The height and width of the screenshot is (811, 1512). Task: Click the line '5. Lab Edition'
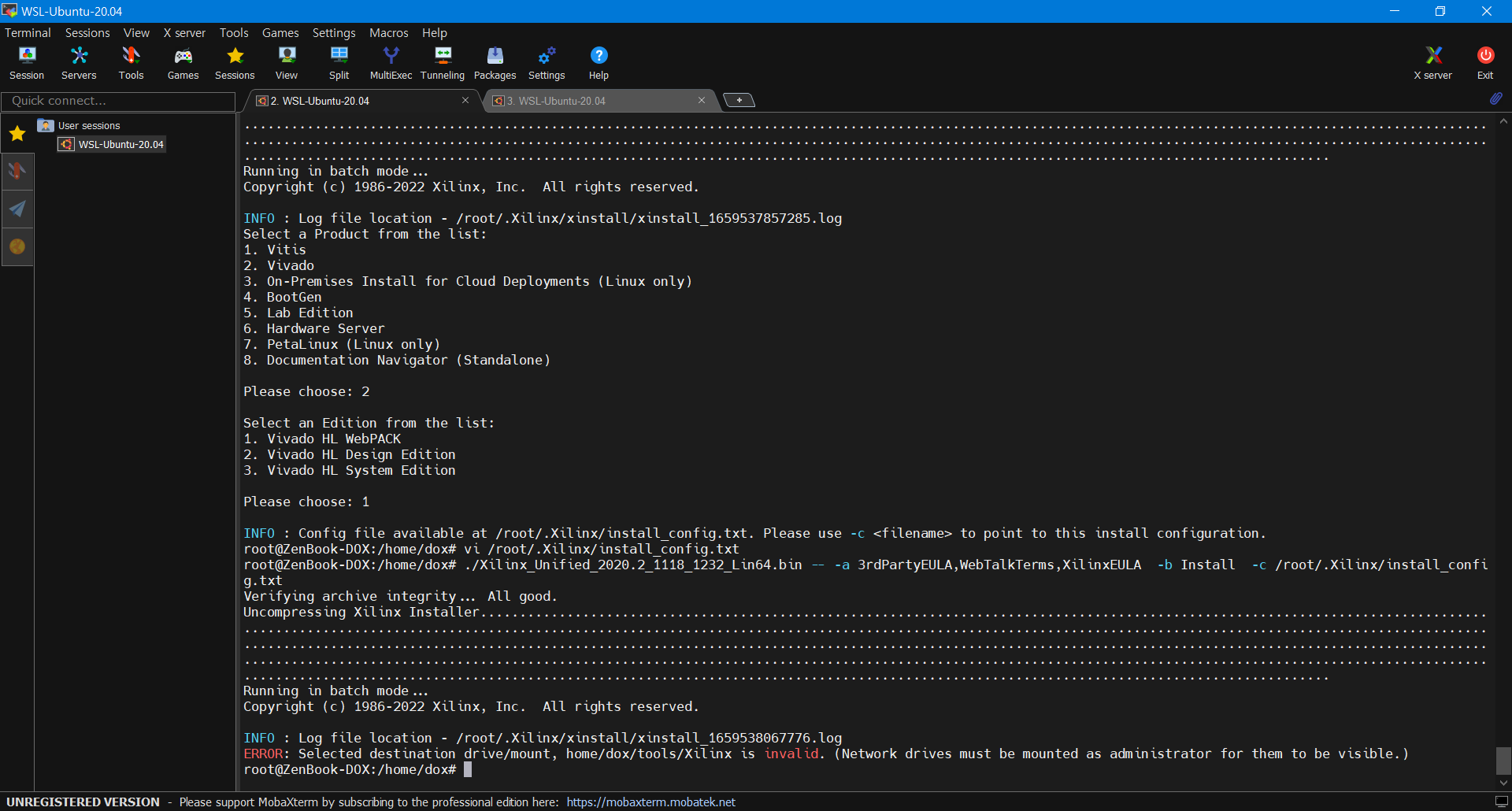click(298, 313)
